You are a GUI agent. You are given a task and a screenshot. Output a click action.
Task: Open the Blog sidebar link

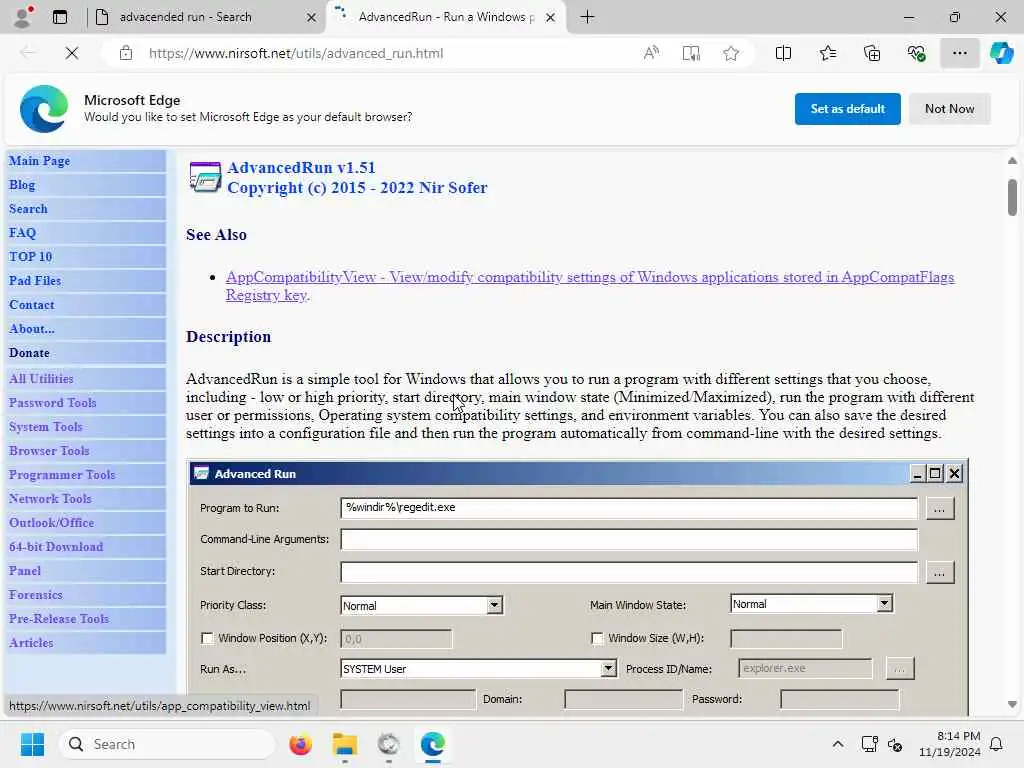click(22, 185)
